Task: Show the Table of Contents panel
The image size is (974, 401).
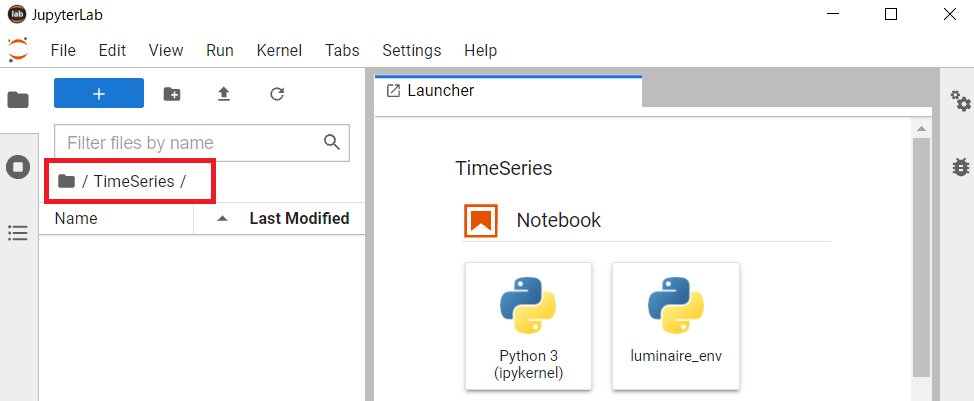Action: tap(18, 233)
